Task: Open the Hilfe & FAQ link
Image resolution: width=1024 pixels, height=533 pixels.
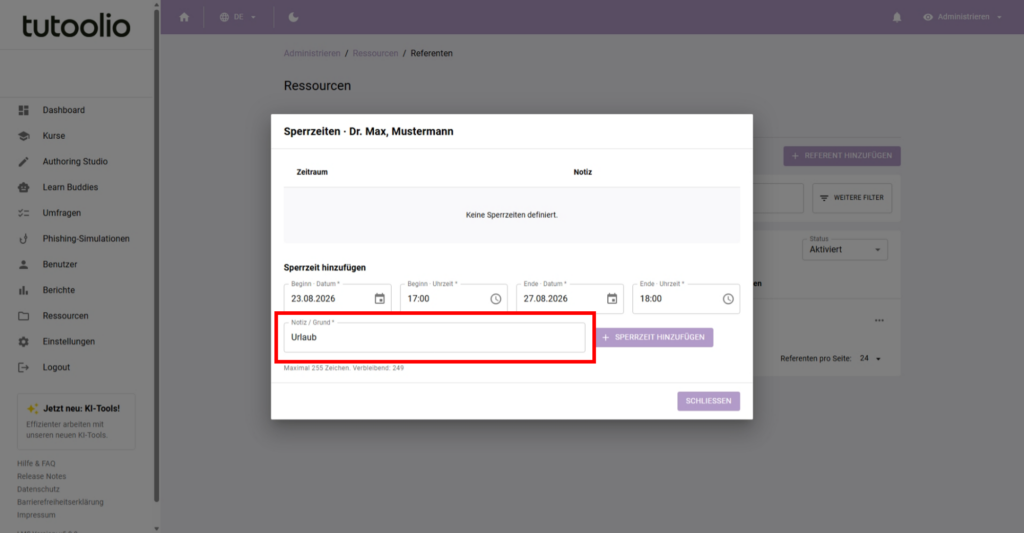Action: [36, 463]
